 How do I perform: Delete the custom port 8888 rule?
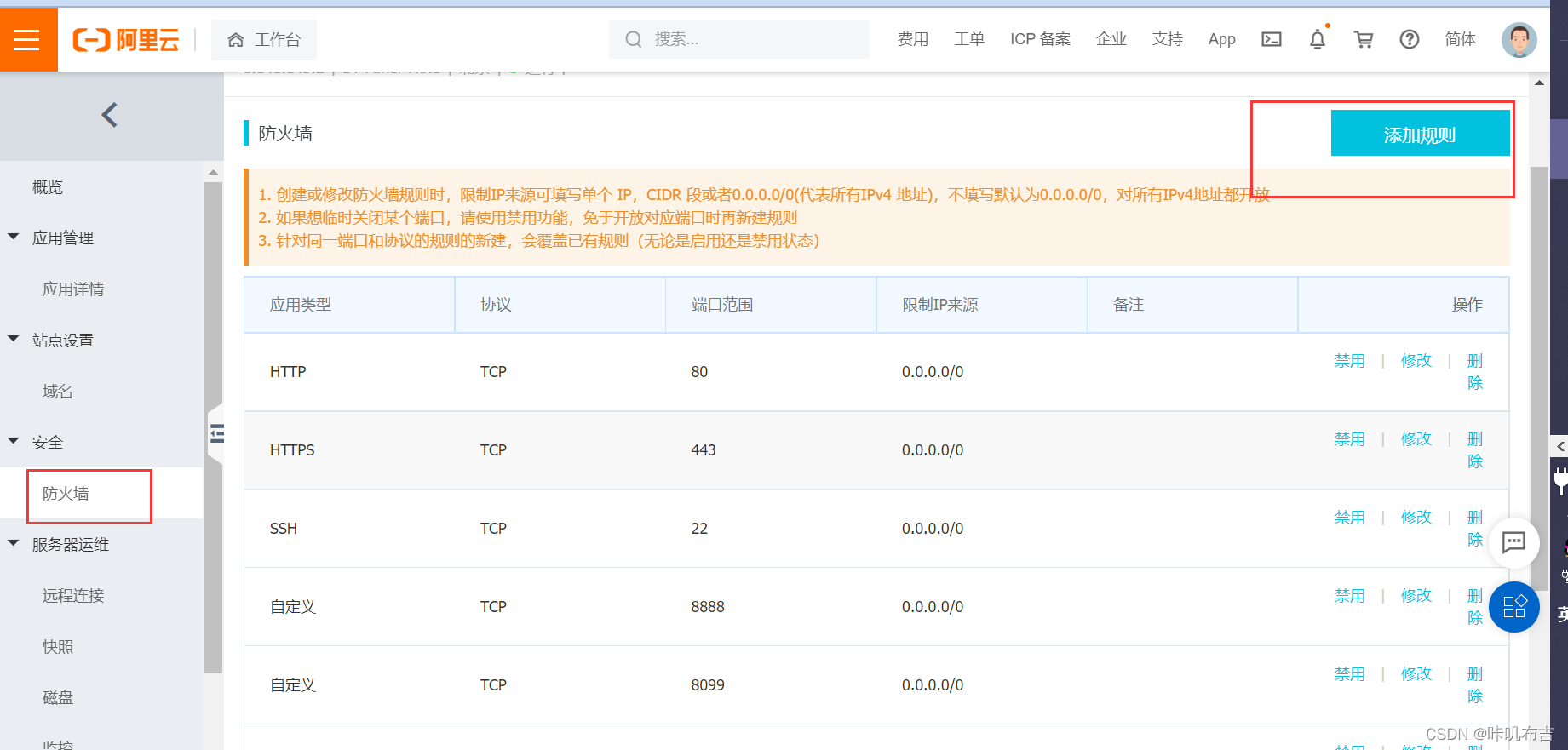pyautogui.click(x=1475, y=607)
